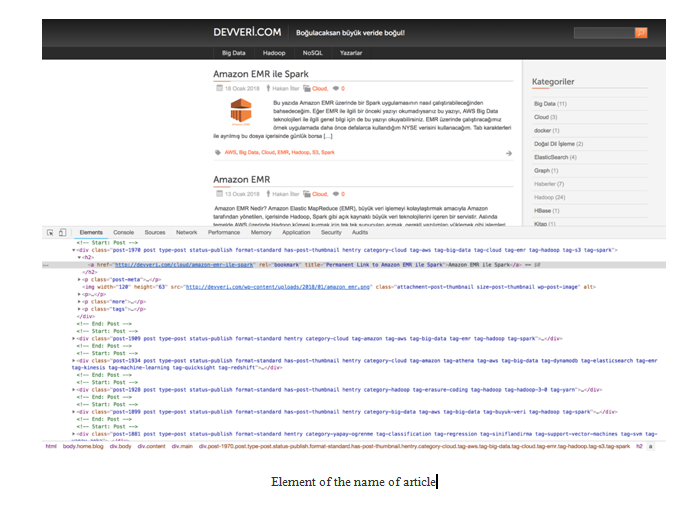Open the Yazarlar navigation menu

point(351,53)
